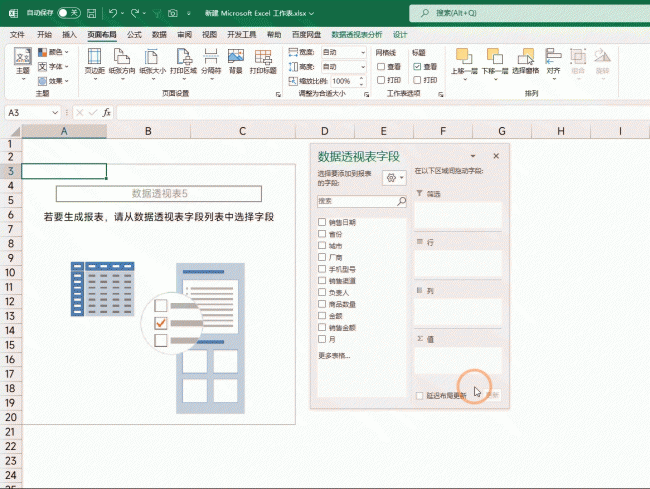
Task: Open 选择窗格 (Selection pane)
Action: click(525, 61)
